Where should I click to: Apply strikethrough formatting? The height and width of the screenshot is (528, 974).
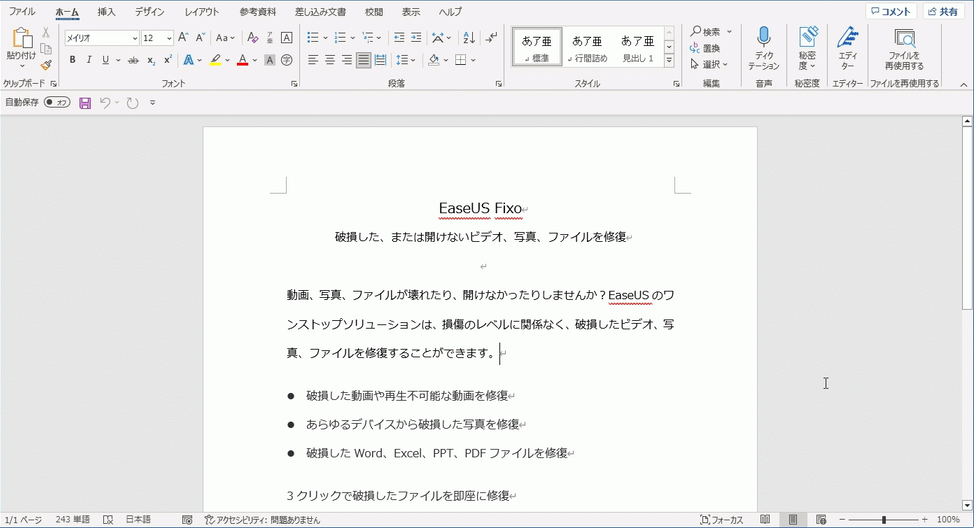(x=133, y=60)
